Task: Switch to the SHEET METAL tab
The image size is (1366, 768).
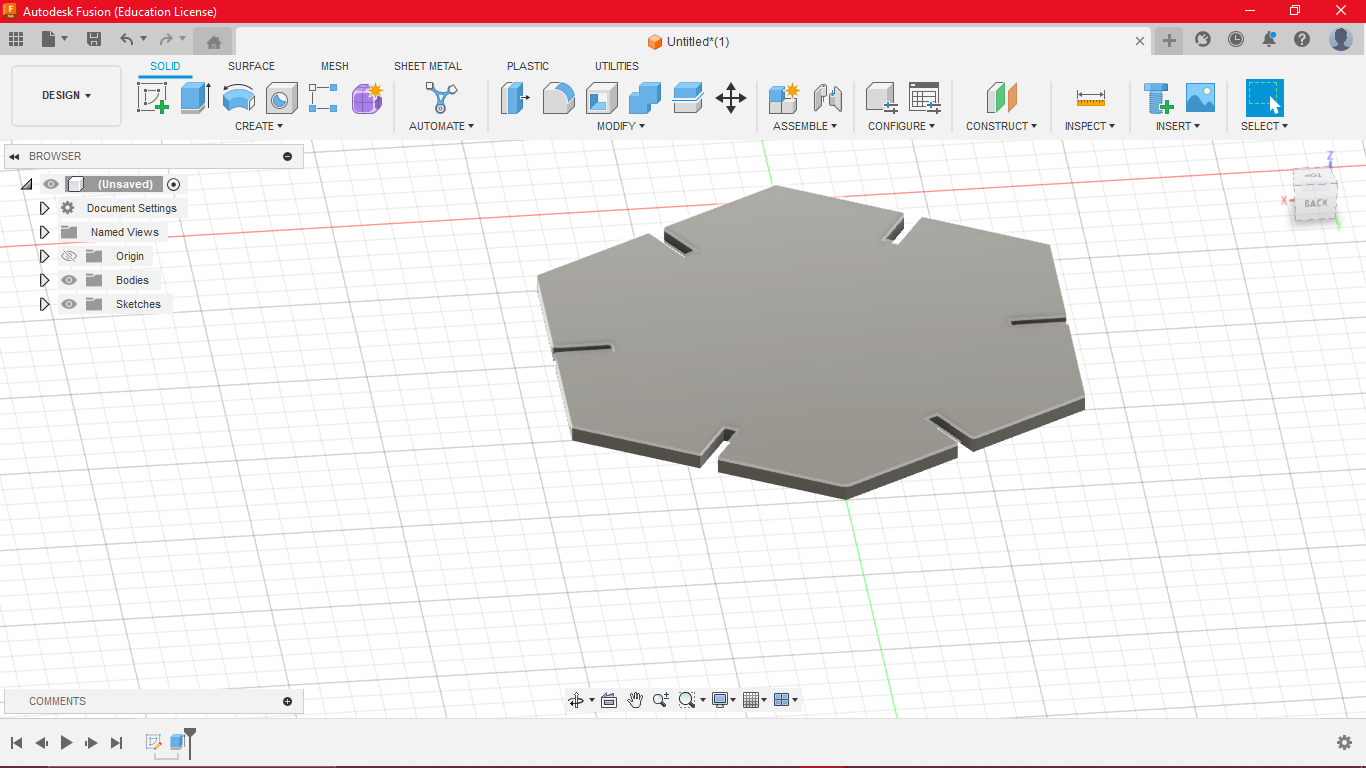Action: pos(428,66)
